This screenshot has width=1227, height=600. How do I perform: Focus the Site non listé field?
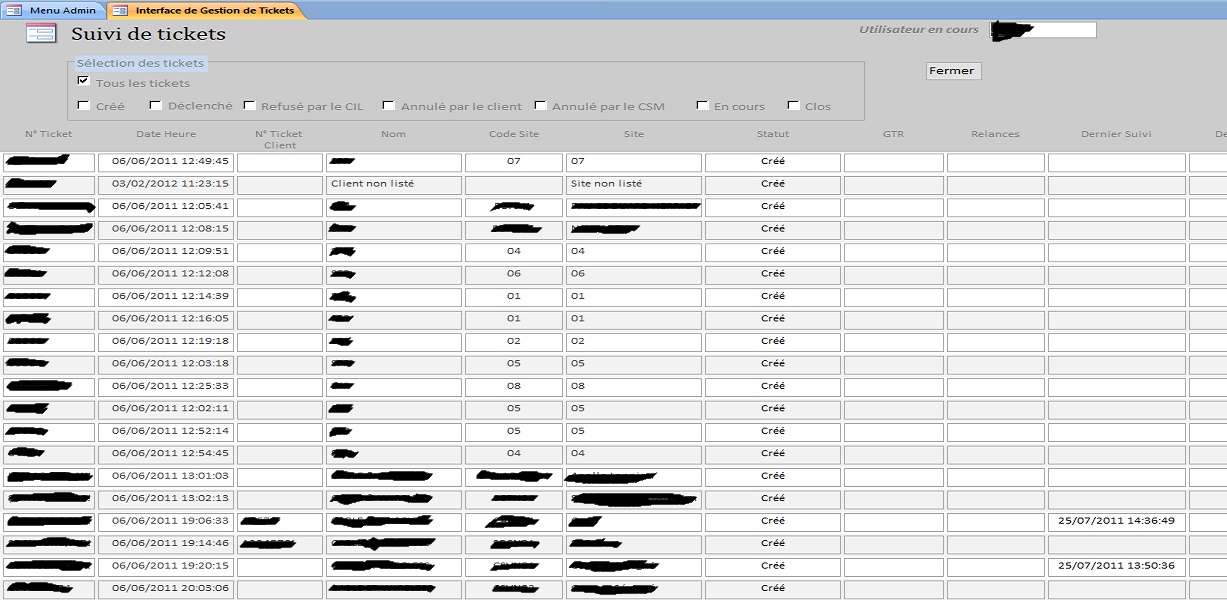[x=633, y=184]
